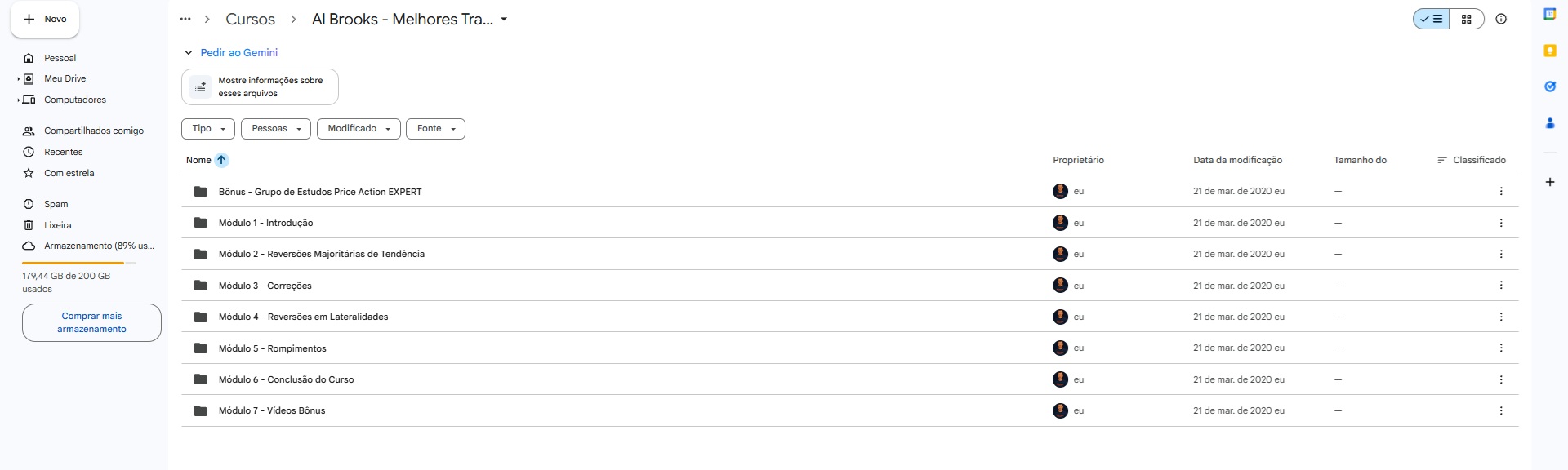Open Lixeira in the sidebar
Viewport: 1568px width, 470px height.
(57, 225)
